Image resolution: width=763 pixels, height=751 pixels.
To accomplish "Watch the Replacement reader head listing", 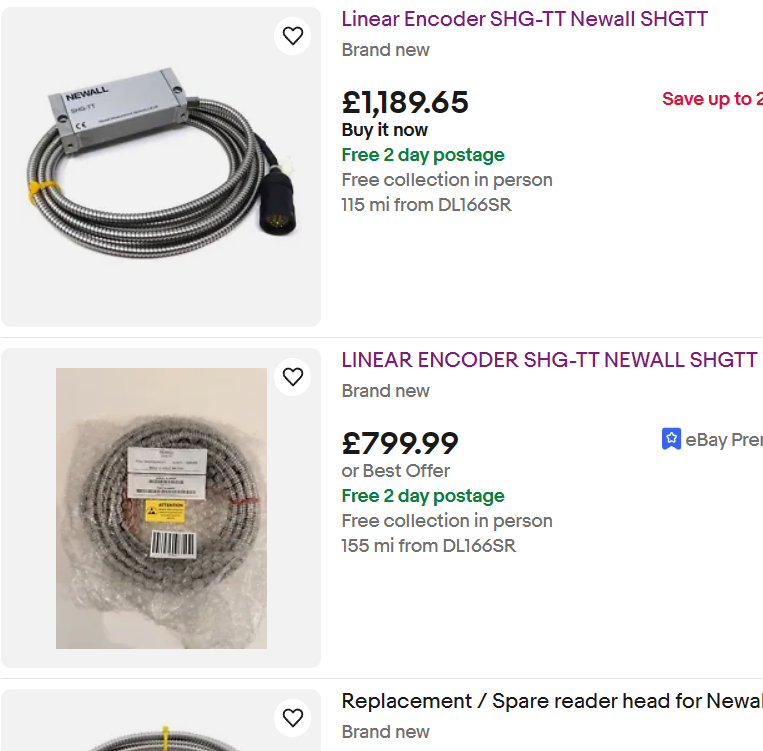I will tap(292, 717).
